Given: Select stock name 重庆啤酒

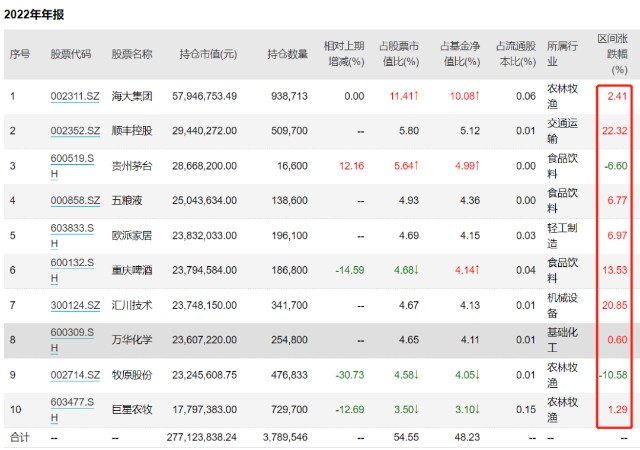Looking at the screenshot, I should pos(132,270).
